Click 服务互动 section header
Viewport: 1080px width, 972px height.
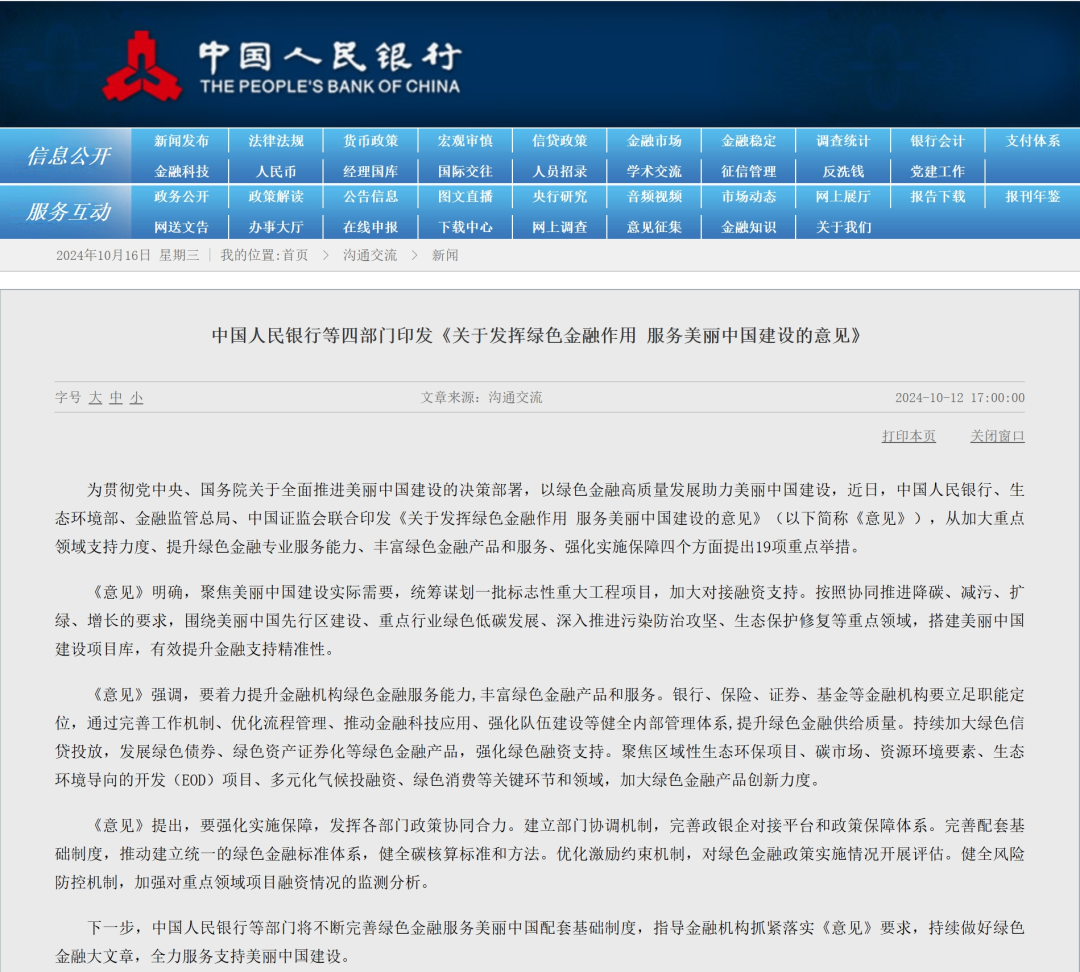point(68,212)
